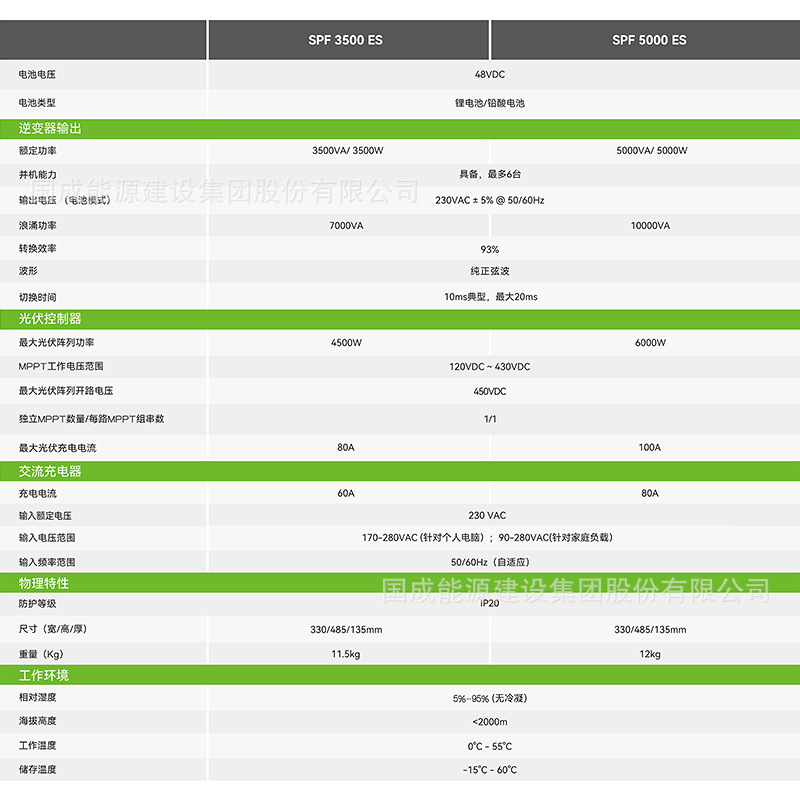Image resolution: width=800 pixels, height=800 pixels.
Task: Click the 230VAC ± 5% @ 50/60Hz value
Action: [x=490, y=201]
